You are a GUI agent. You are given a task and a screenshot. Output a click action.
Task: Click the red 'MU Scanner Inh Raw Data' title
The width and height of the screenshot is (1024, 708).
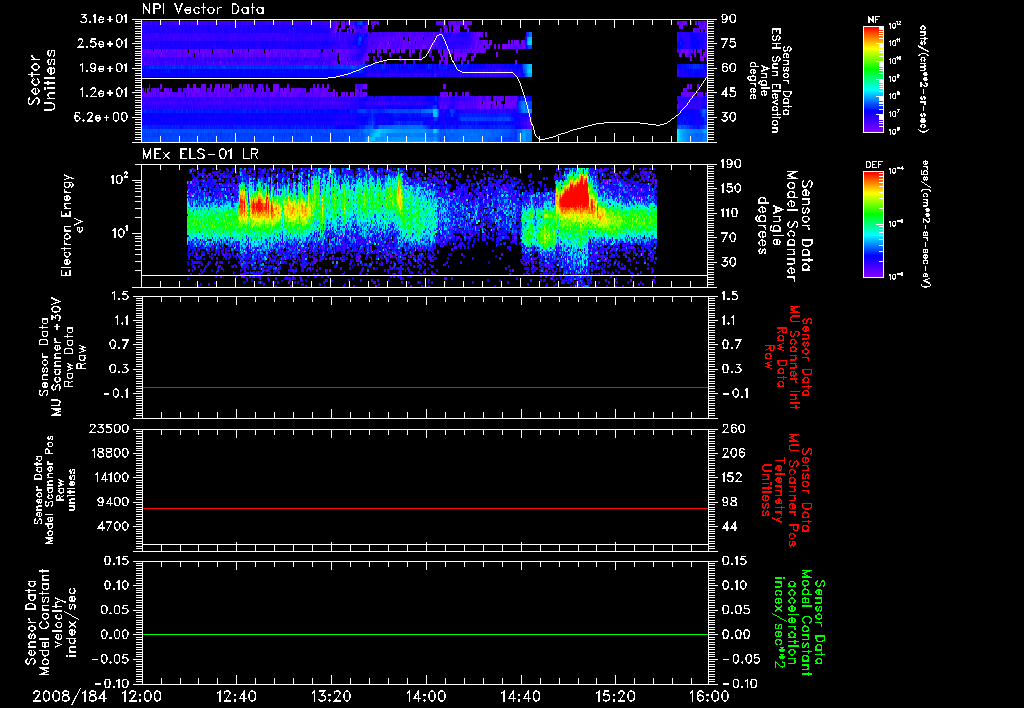point(788,356)
